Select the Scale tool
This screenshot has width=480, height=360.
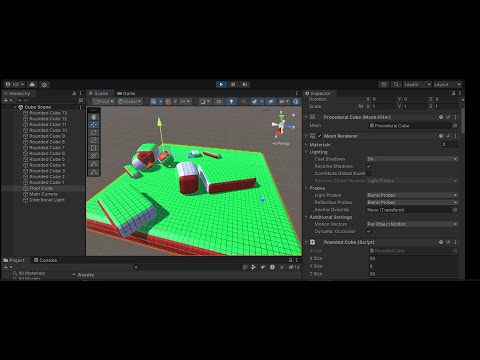[94, 140]
